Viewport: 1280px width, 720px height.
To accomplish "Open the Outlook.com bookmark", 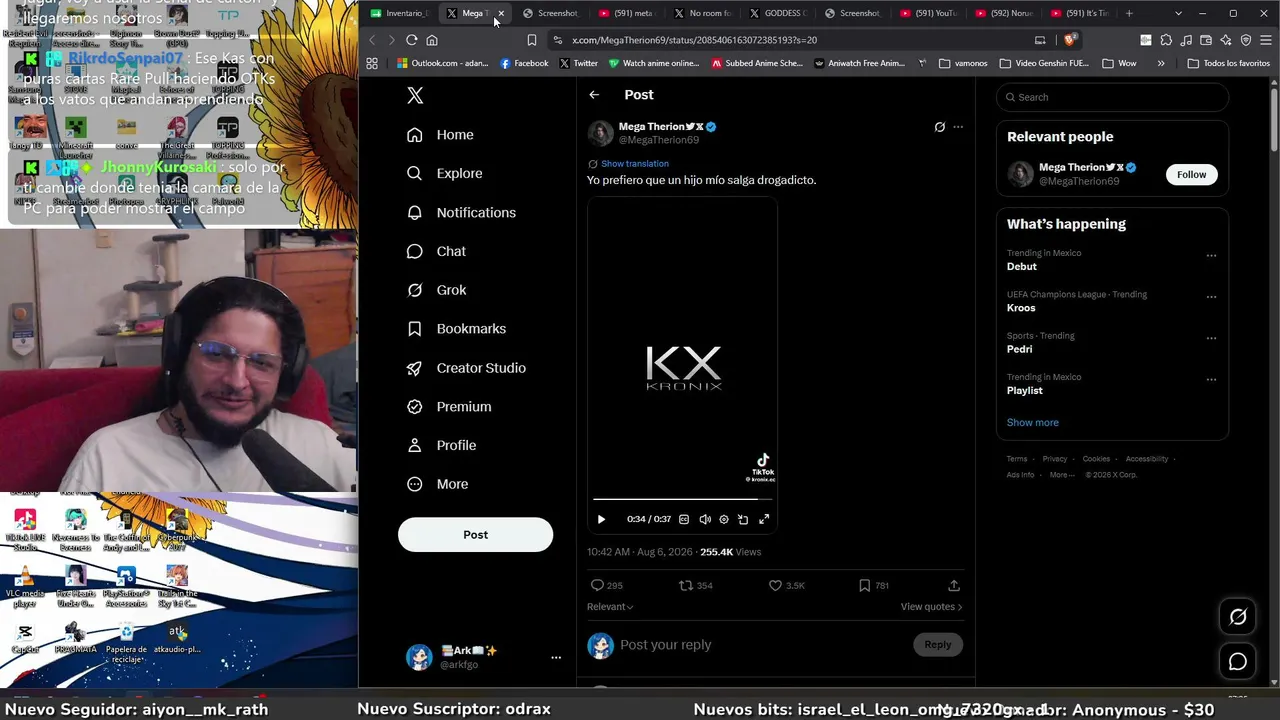I will pos(443,63).
